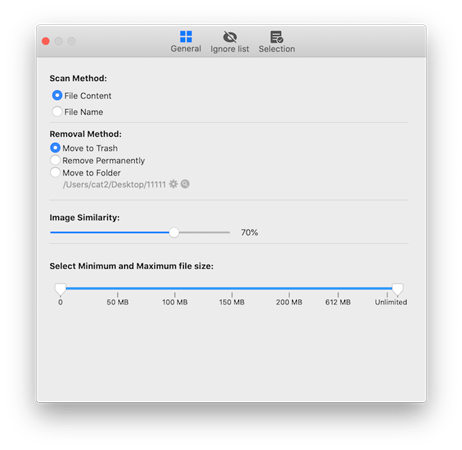Click the gear icon beside folder path
This screenshot has width=462, height=450.
[x=173, y=184]
